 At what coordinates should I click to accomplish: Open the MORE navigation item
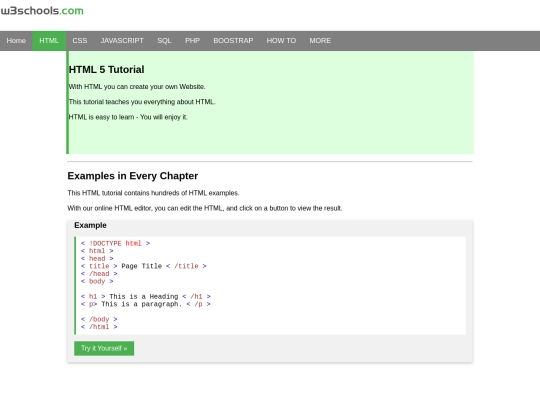(320, 41)
